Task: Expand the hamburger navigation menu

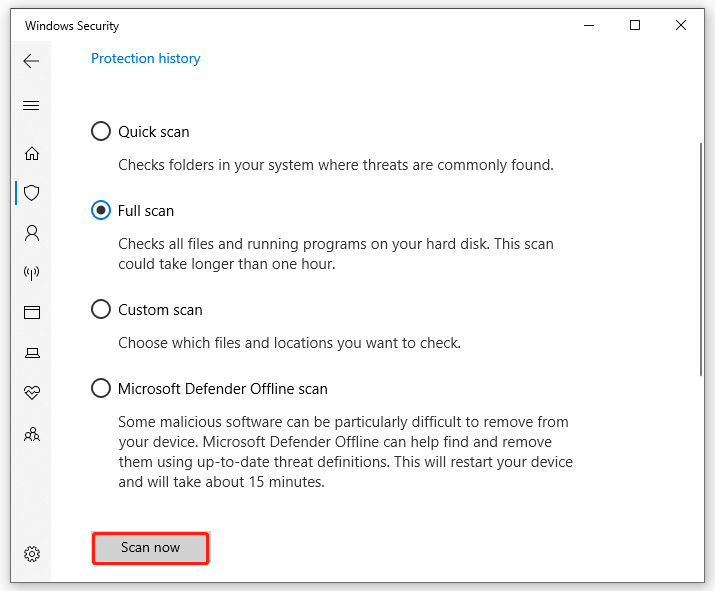Action: 31,106
